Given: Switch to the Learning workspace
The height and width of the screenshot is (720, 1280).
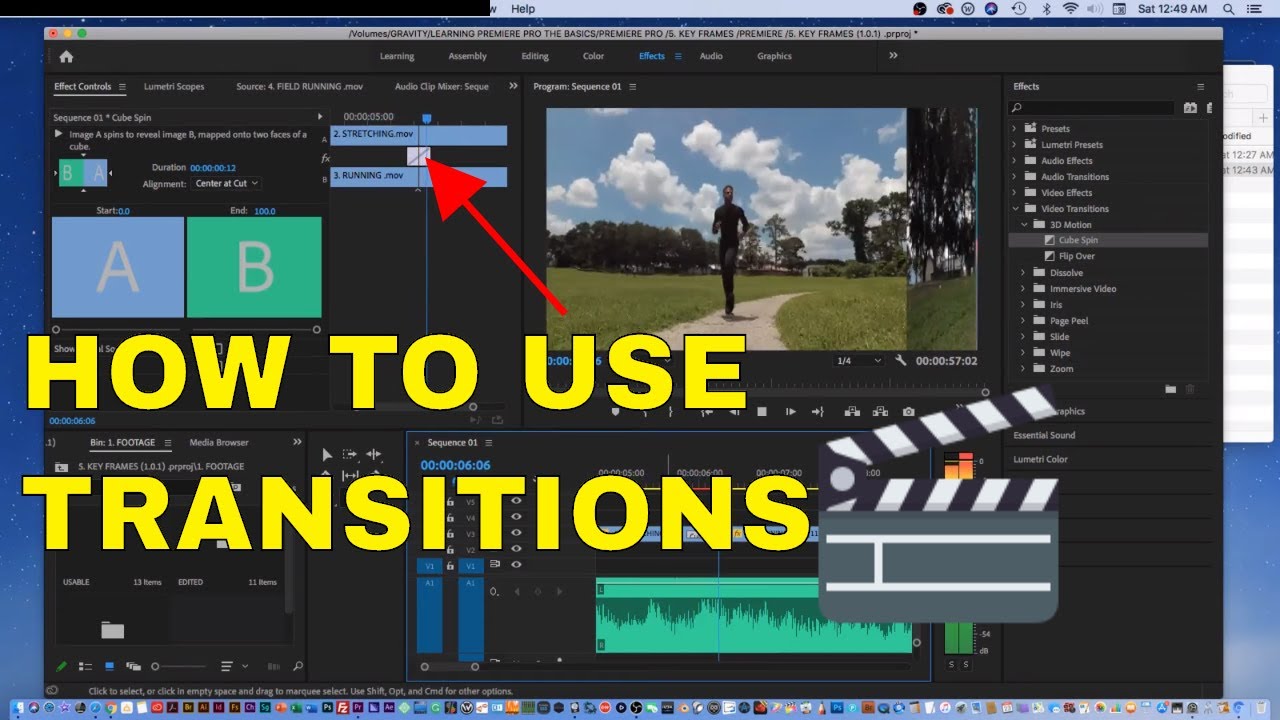Looking at the screenshot, I should click(397, 57).
